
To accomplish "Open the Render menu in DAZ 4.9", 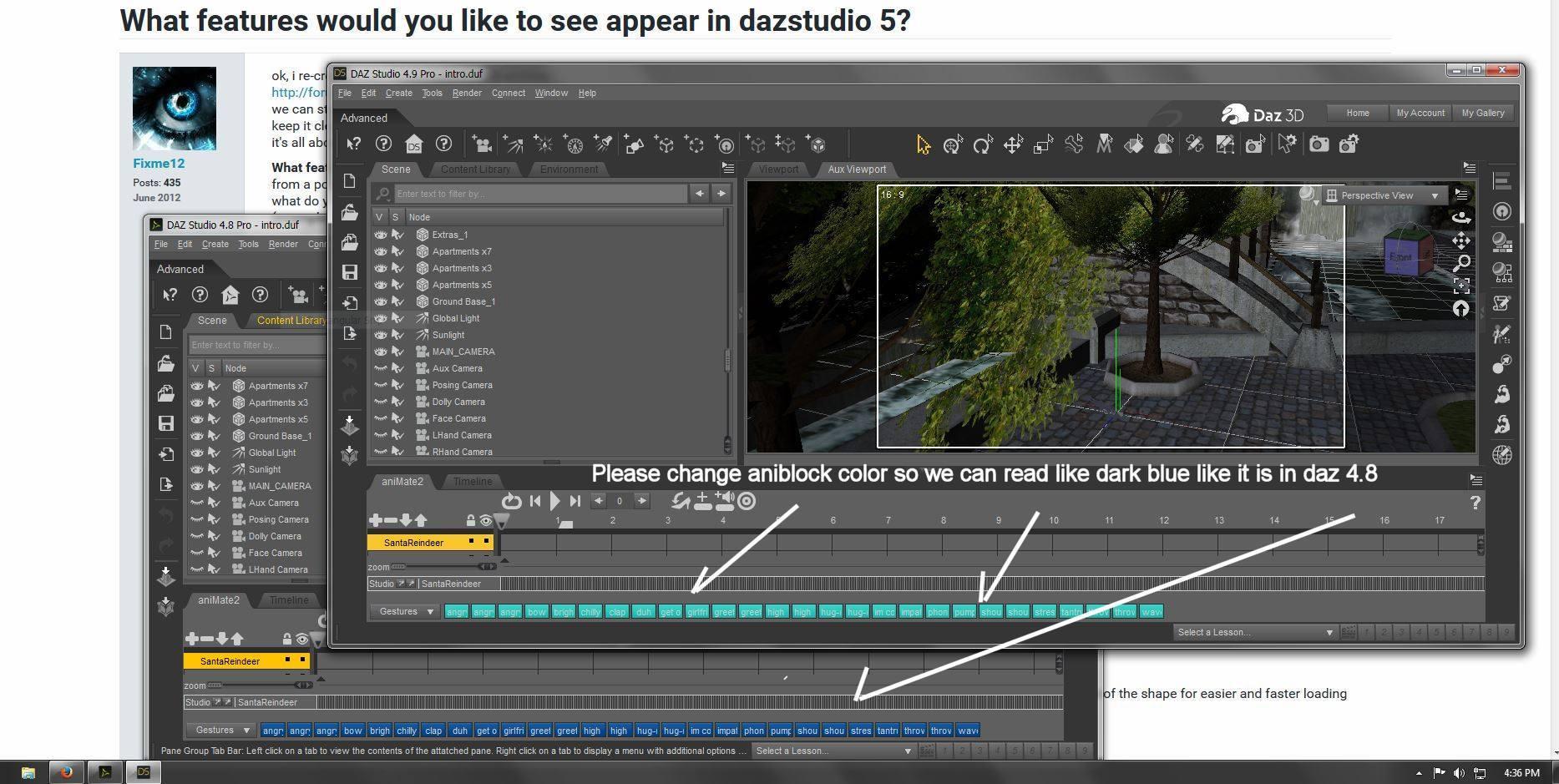I will pyautogui.click(x=467, y=93).
